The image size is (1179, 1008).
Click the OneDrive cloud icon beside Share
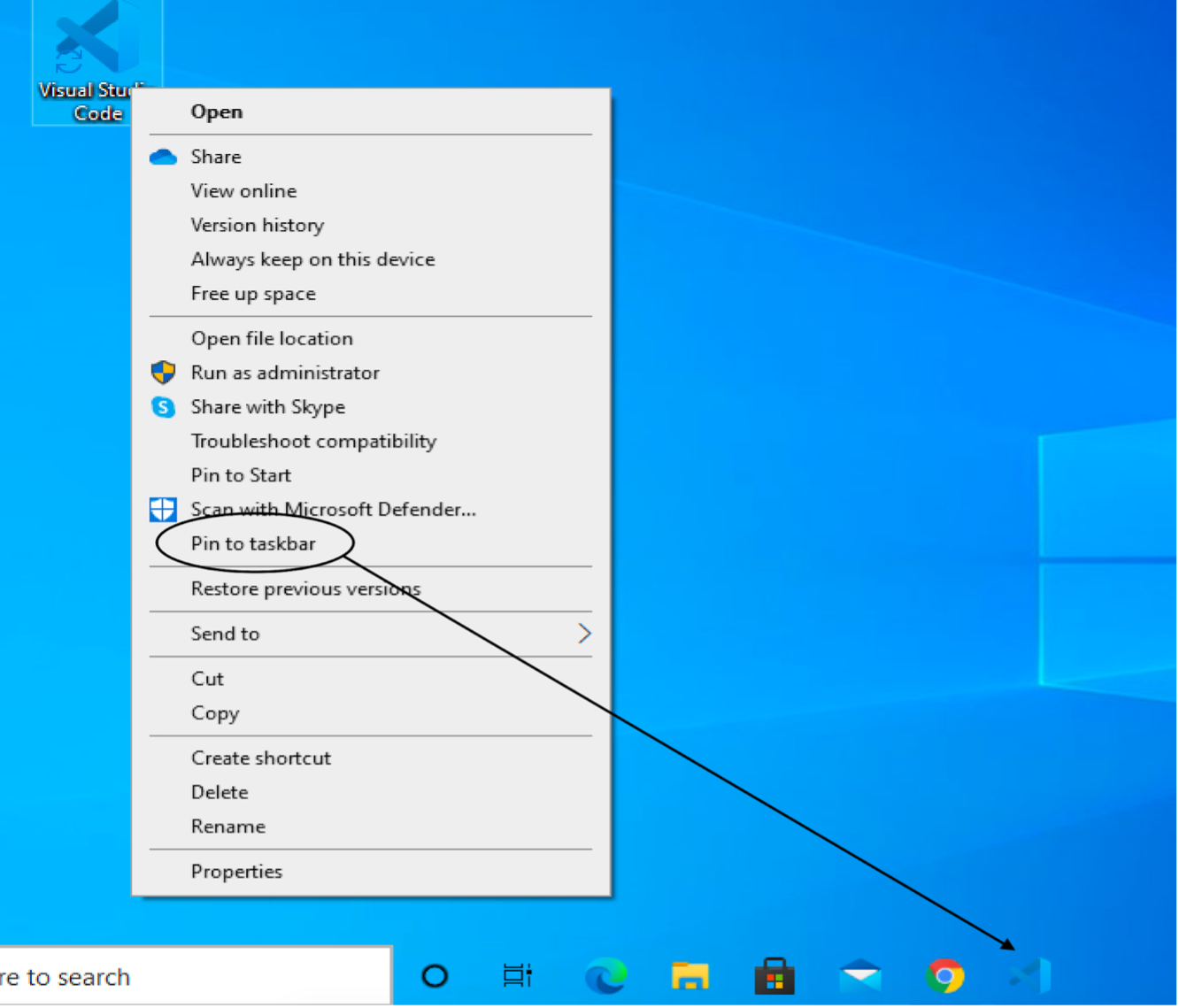point(163,157)
